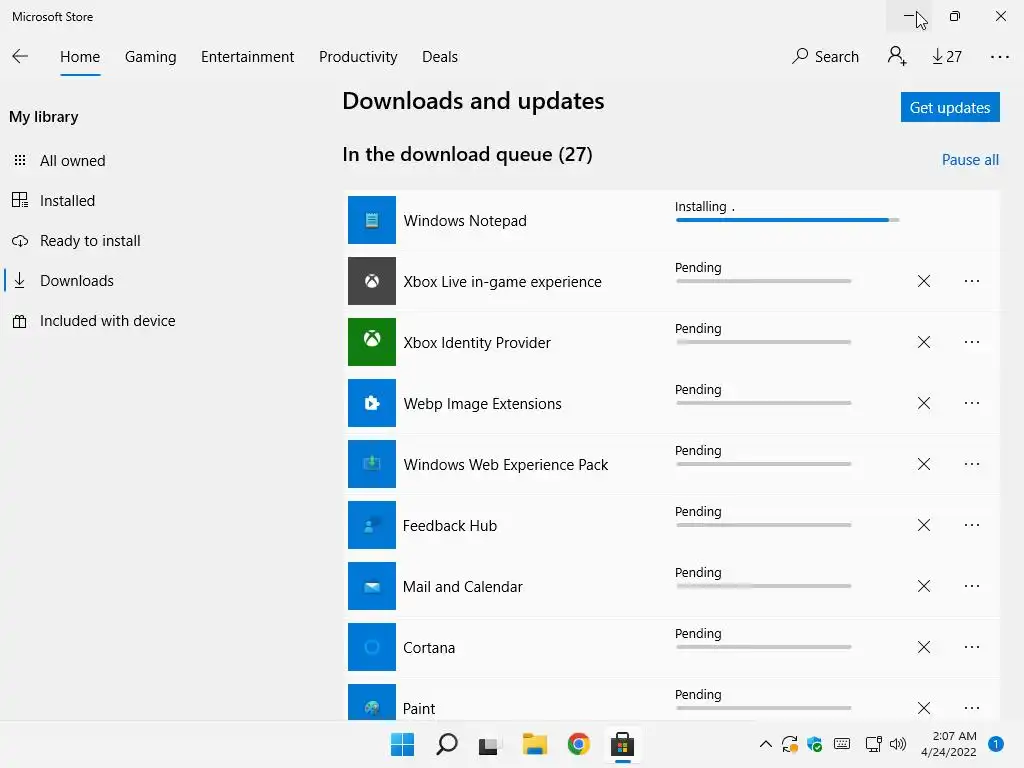Open the Deals tab
1024x768 pixels.
click(x=440, y=57)
